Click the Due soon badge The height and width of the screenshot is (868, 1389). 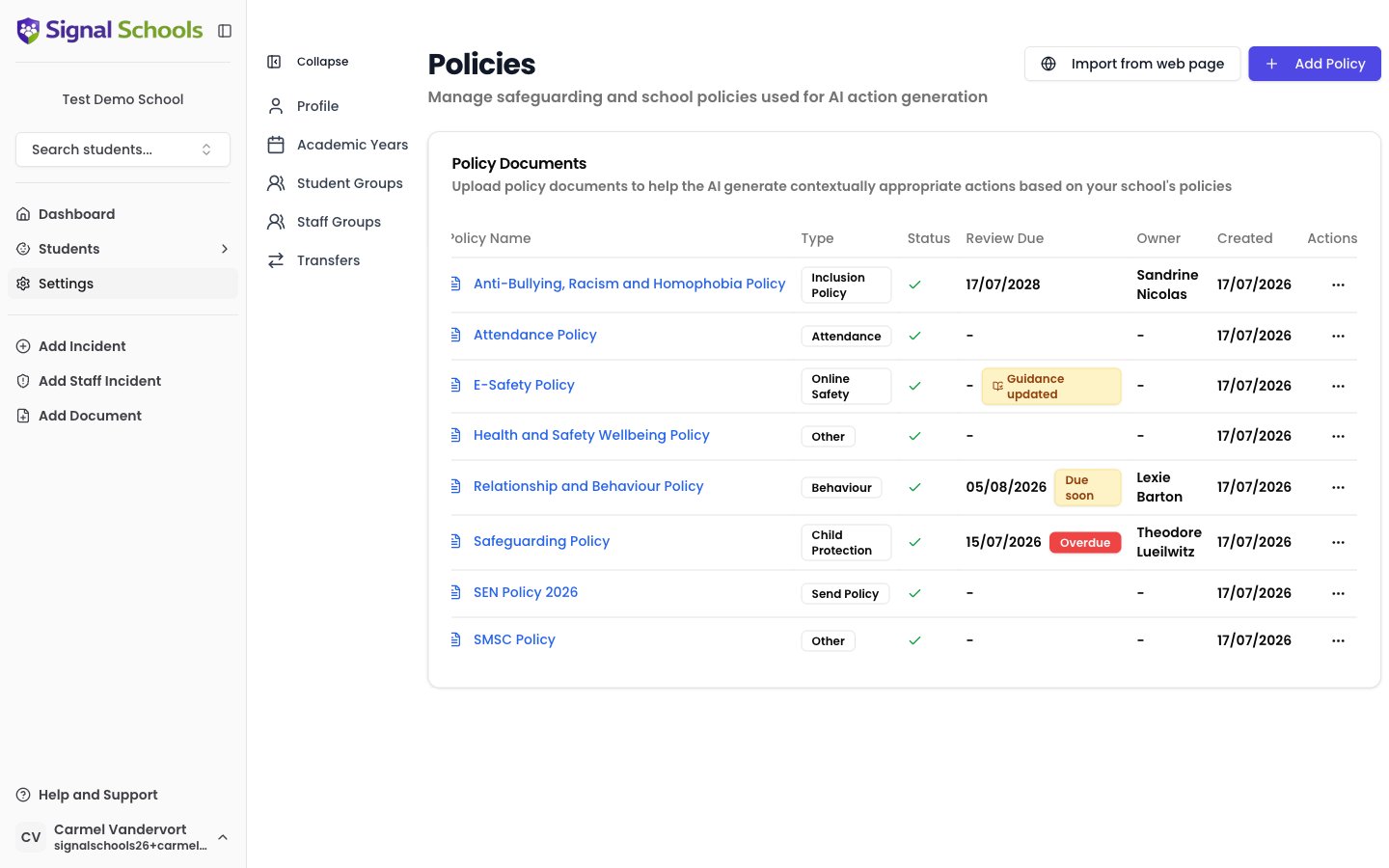click(x=1088, y=487)
